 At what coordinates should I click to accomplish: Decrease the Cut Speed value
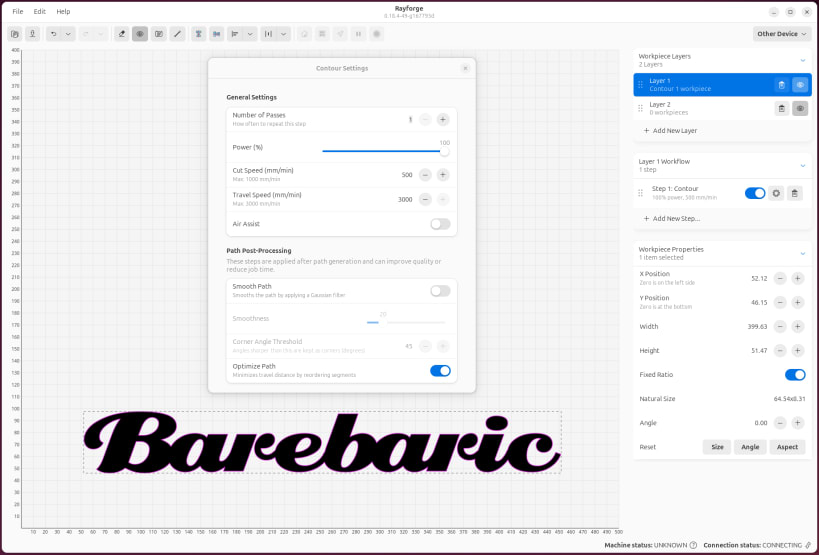point(425,175)
